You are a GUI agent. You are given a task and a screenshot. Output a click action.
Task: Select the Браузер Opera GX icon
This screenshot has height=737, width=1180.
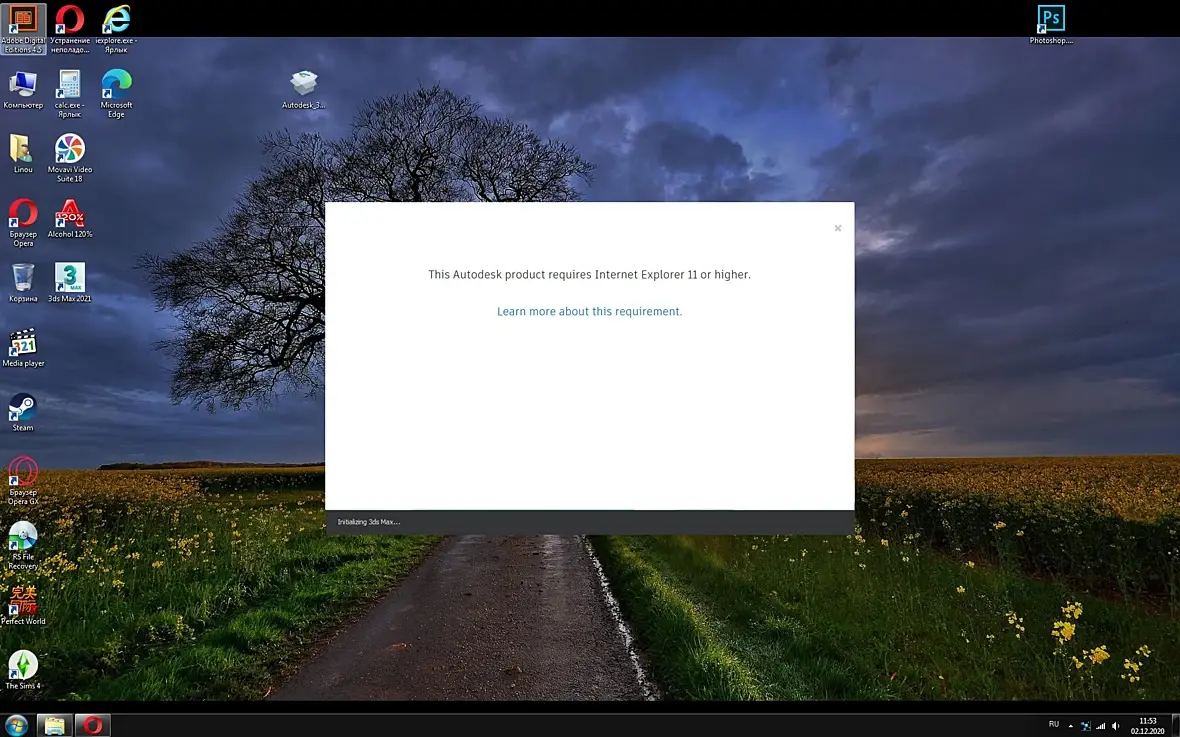coord(23,480)
